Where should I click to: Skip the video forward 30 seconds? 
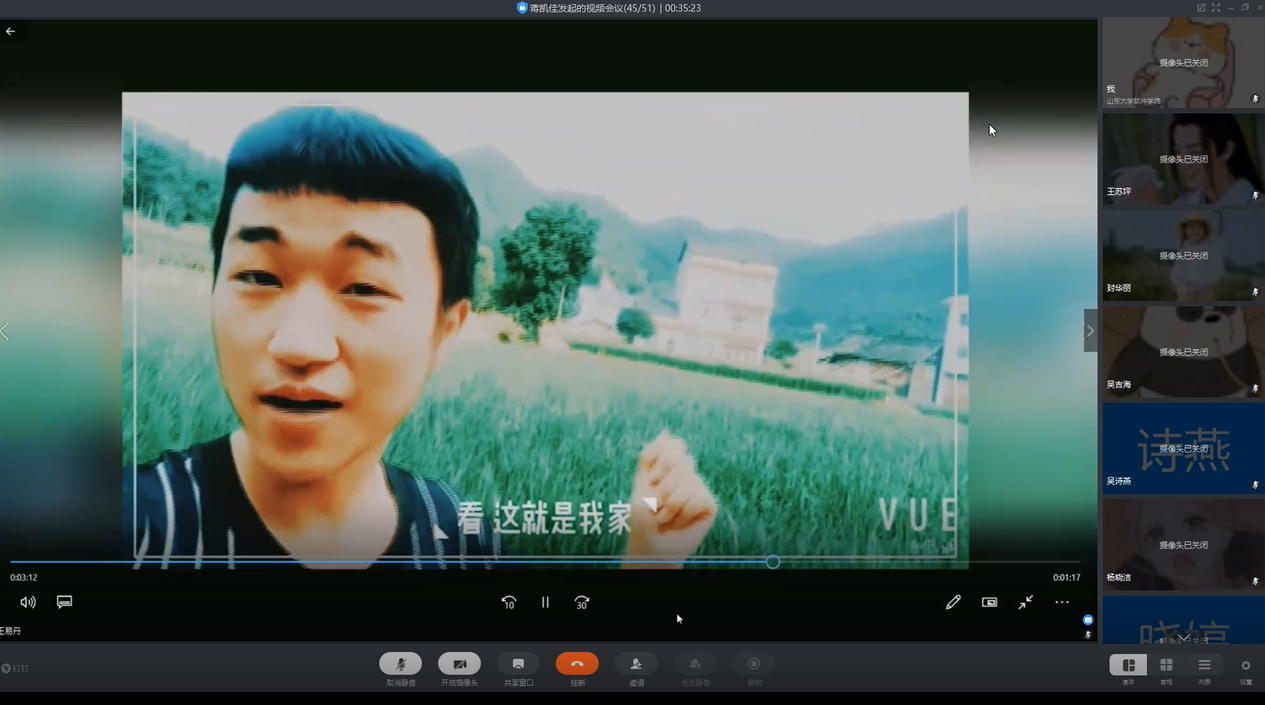(x=582, y=602)
